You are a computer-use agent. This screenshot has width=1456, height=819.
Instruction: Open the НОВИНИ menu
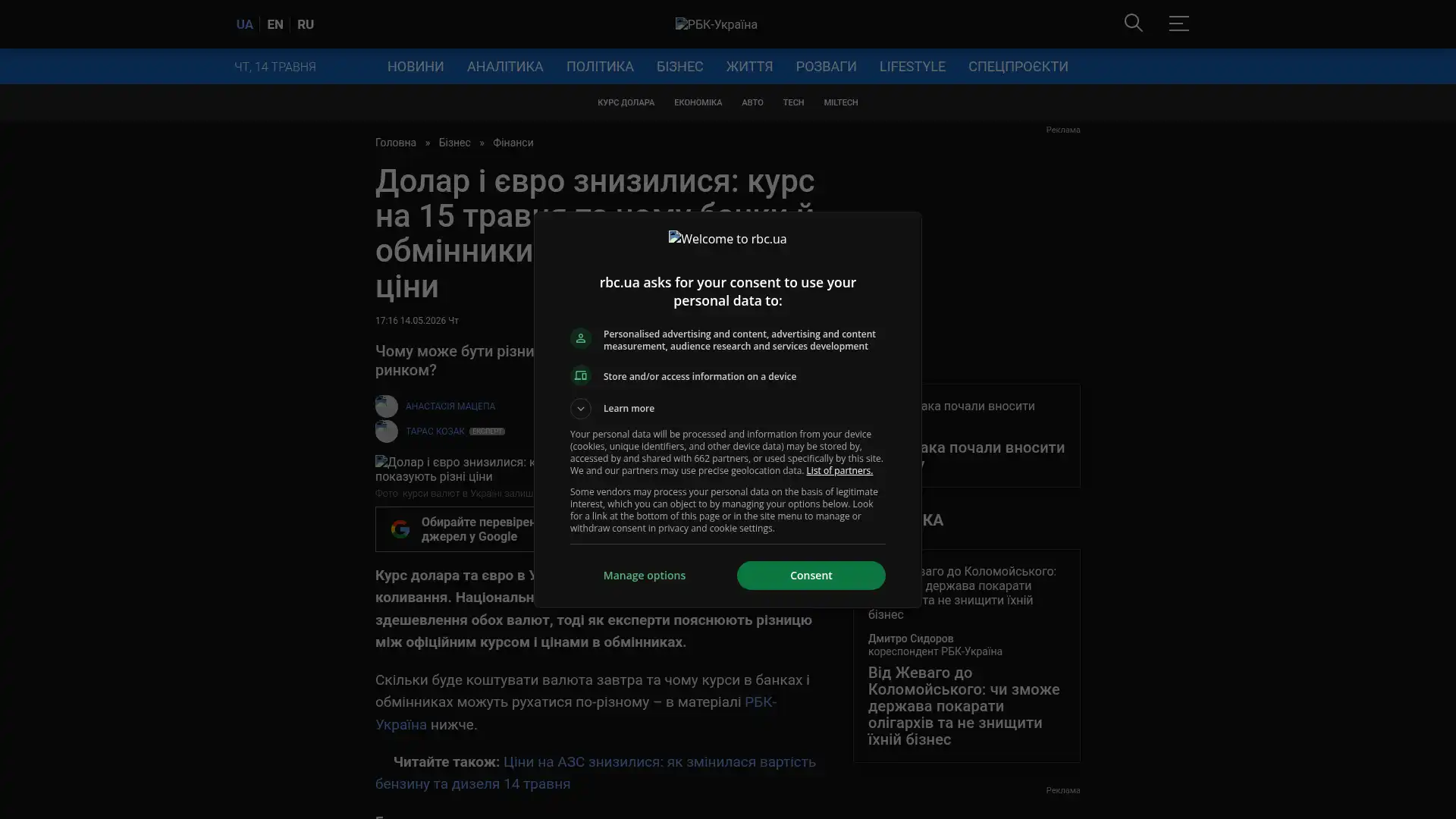(x=416, y=67)
